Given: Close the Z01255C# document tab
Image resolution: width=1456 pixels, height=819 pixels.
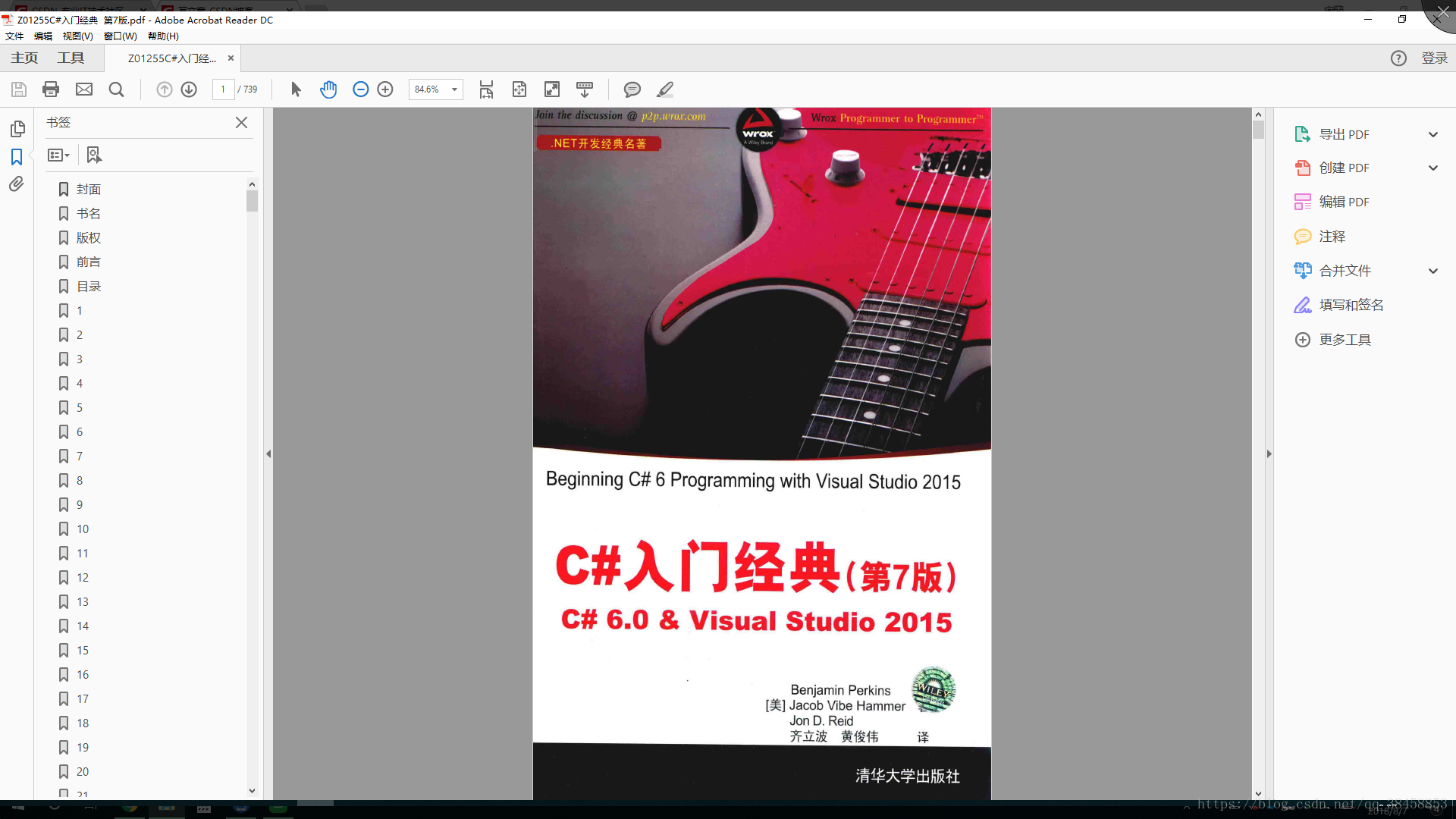Looking at the screenshot, I should click(231, 58).
